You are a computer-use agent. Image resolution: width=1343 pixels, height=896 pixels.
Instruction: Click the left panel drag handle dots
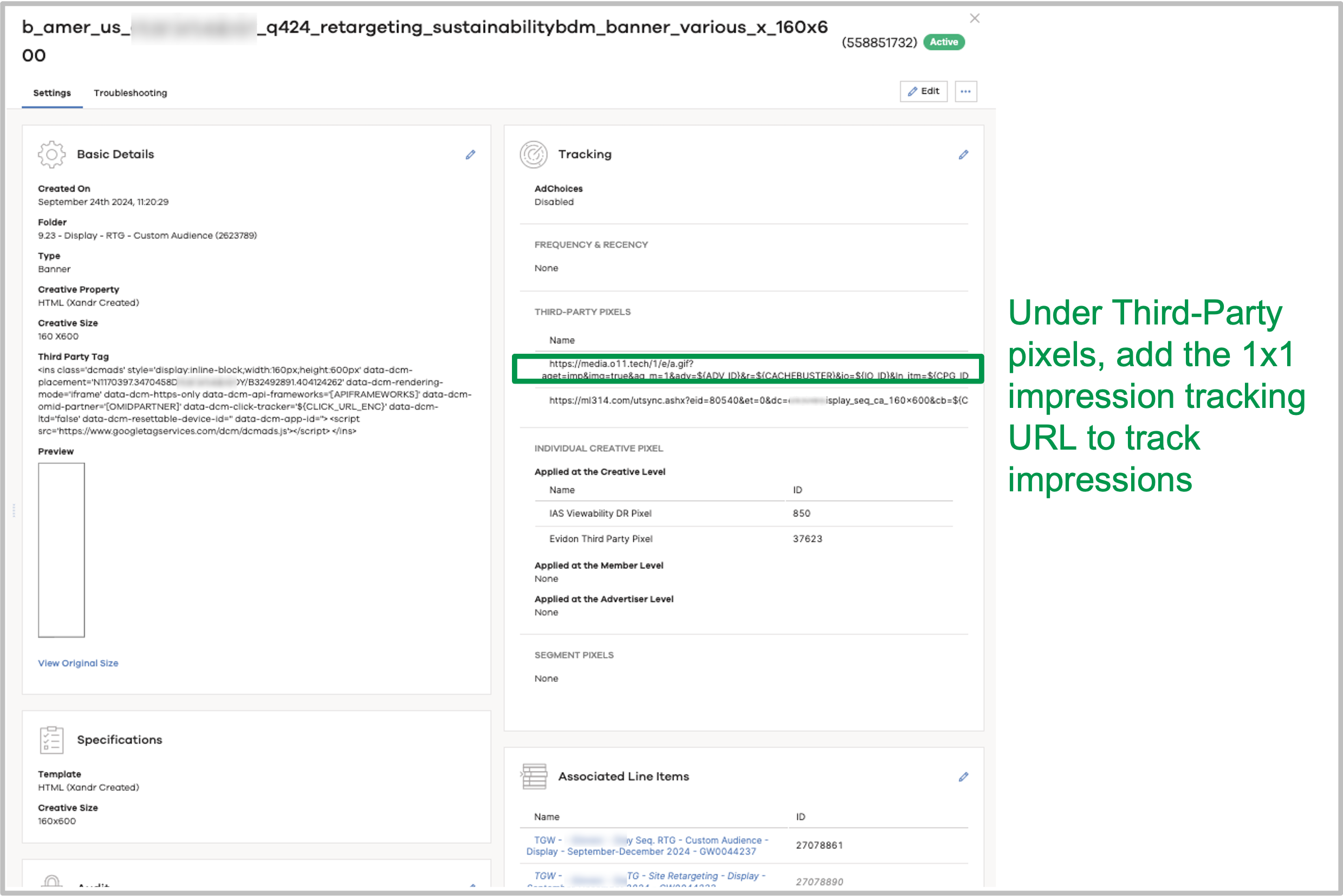[14, 510]
